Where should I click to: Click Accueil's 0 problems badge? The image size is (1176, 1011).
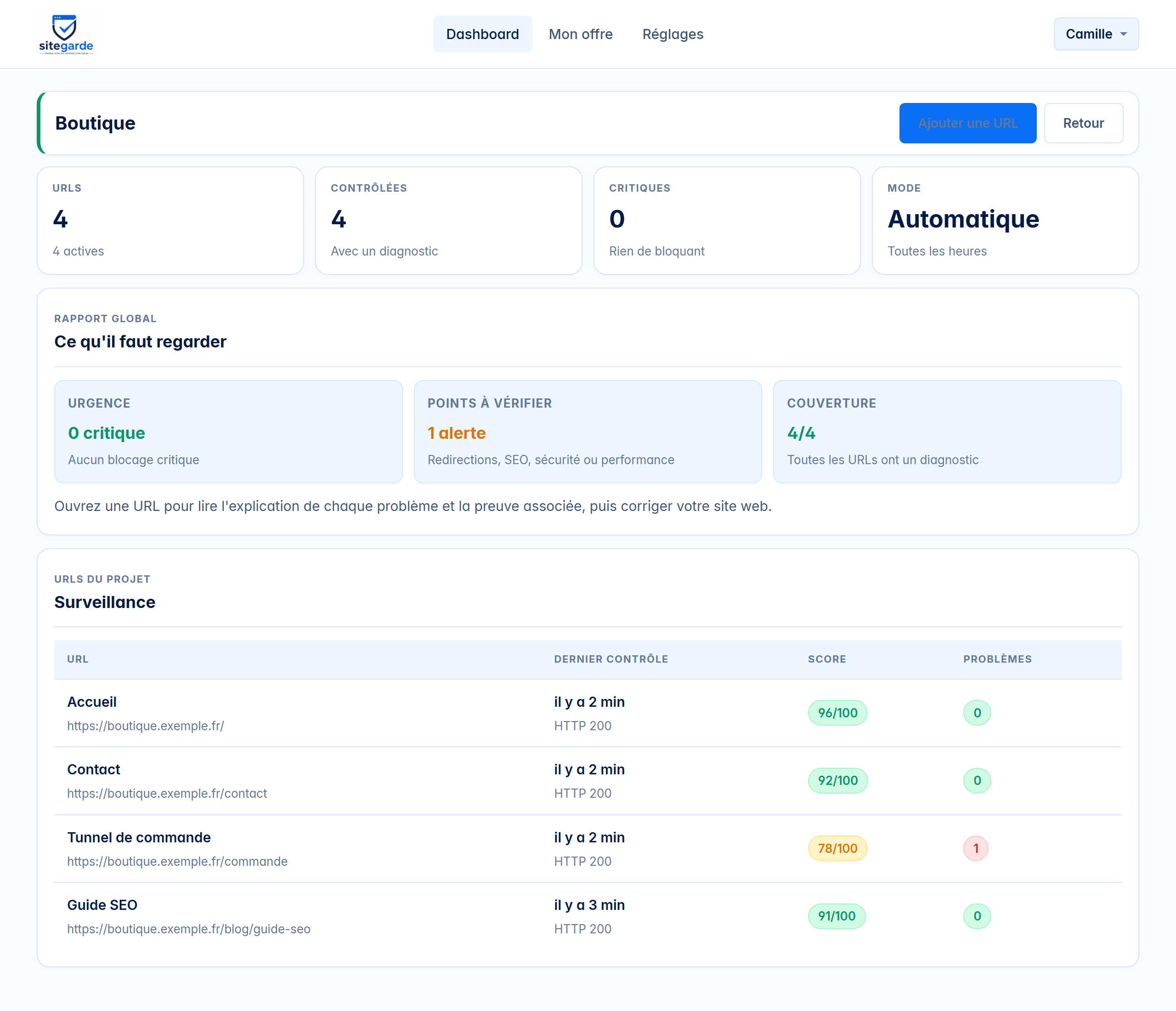click(x=977, y=713)
